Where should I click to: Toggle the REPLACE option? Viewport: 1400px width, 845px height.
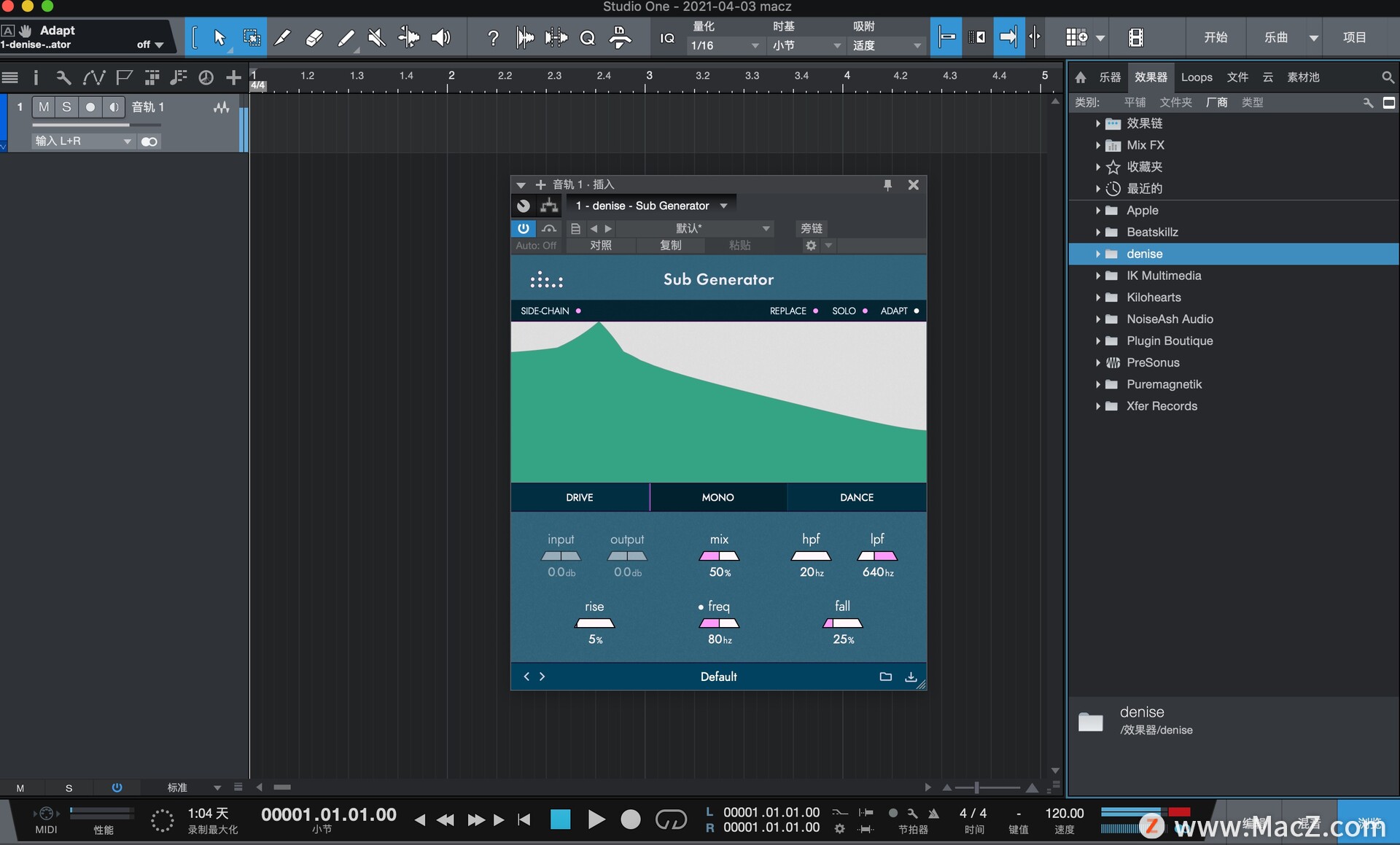(x=794, y=311)
